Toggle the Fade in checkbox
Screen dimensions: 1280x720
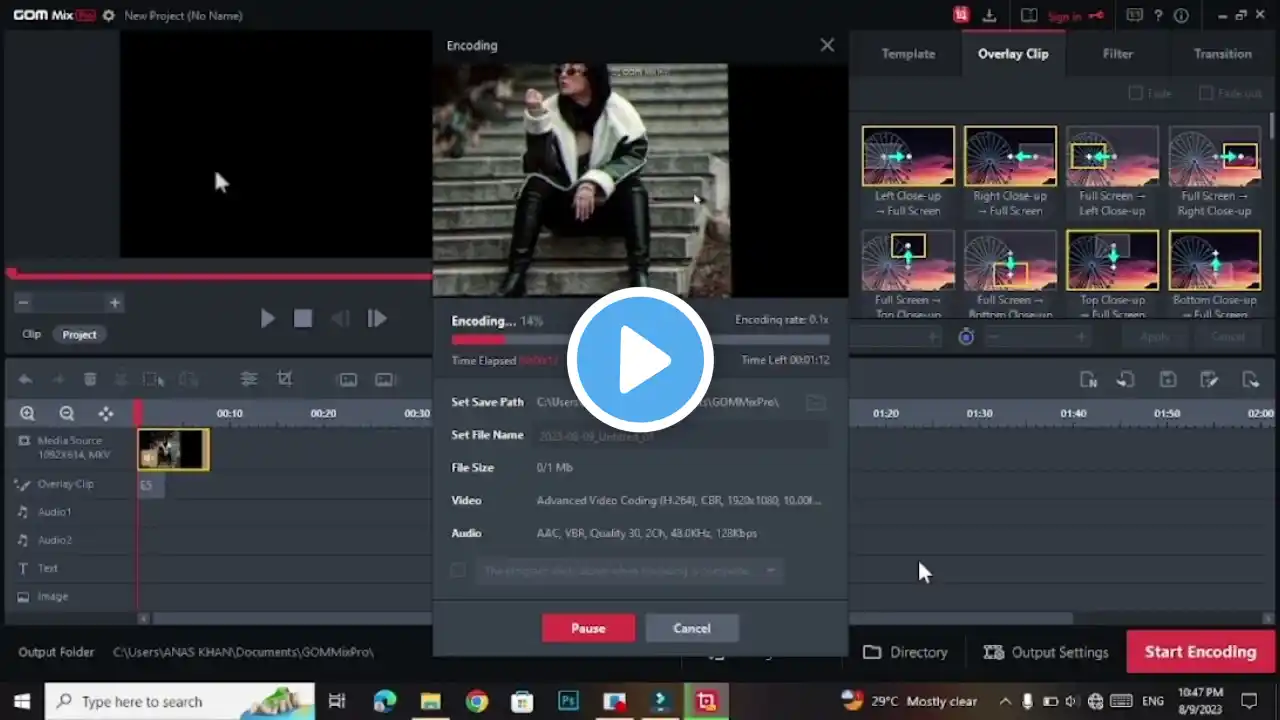(x=1135, y=93)
